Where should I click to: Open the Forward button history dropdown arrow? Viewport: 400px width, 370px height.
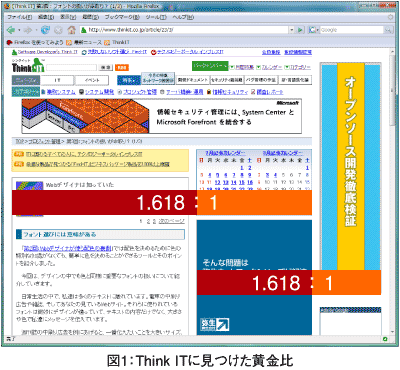pos(36,30)
